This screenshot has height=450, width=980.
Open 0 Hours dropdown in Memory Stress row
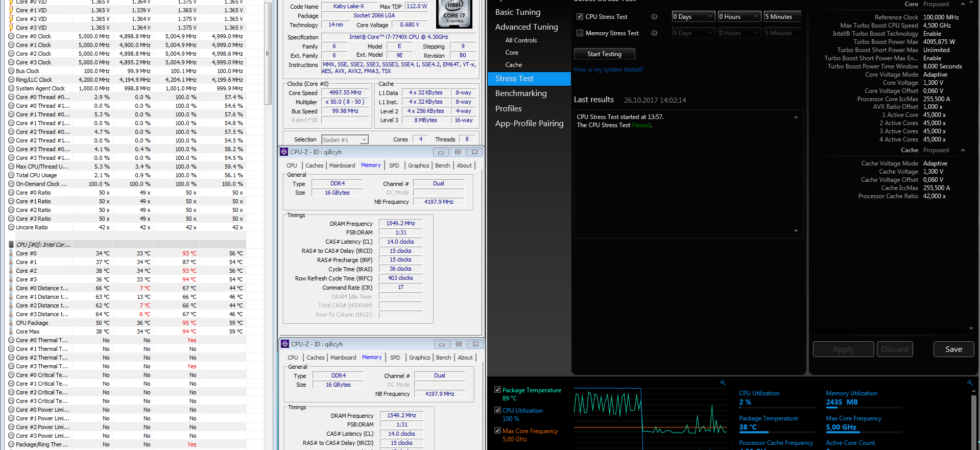(739, 33)
